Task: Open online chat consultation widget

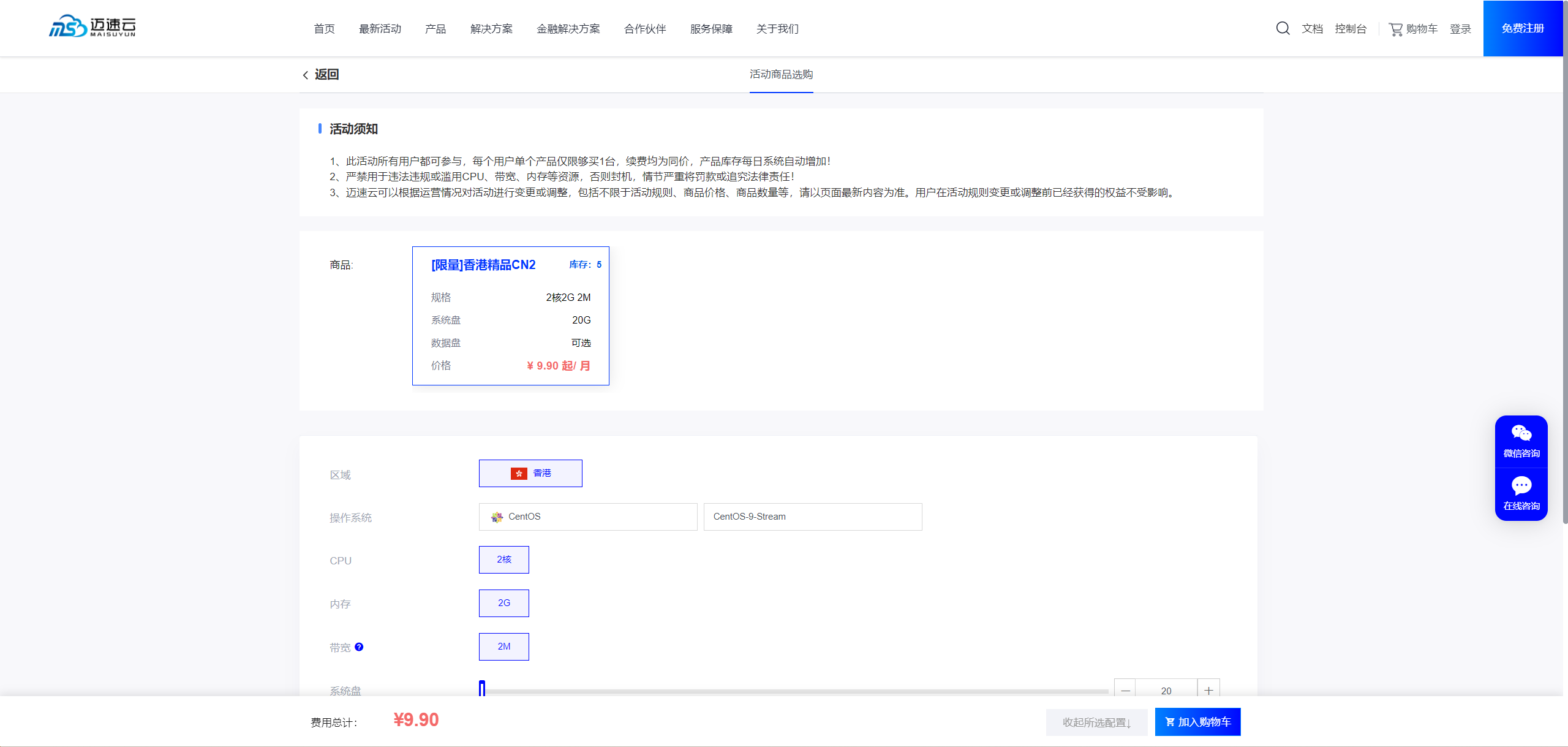Action: (x=1521, y=494)
